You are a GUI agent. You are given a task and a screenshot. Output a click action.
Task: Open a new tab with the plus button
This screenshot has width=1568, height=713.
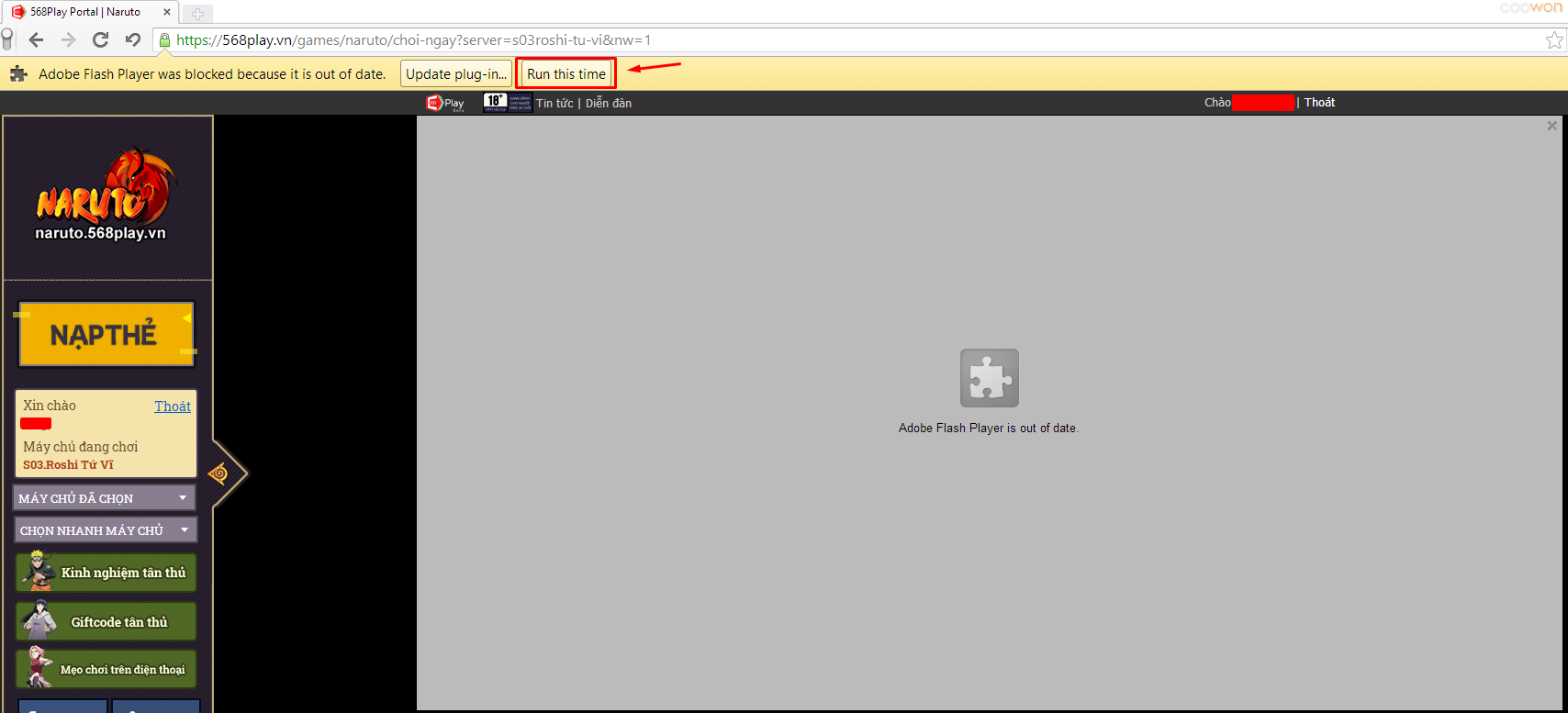[x=197, y=13]
